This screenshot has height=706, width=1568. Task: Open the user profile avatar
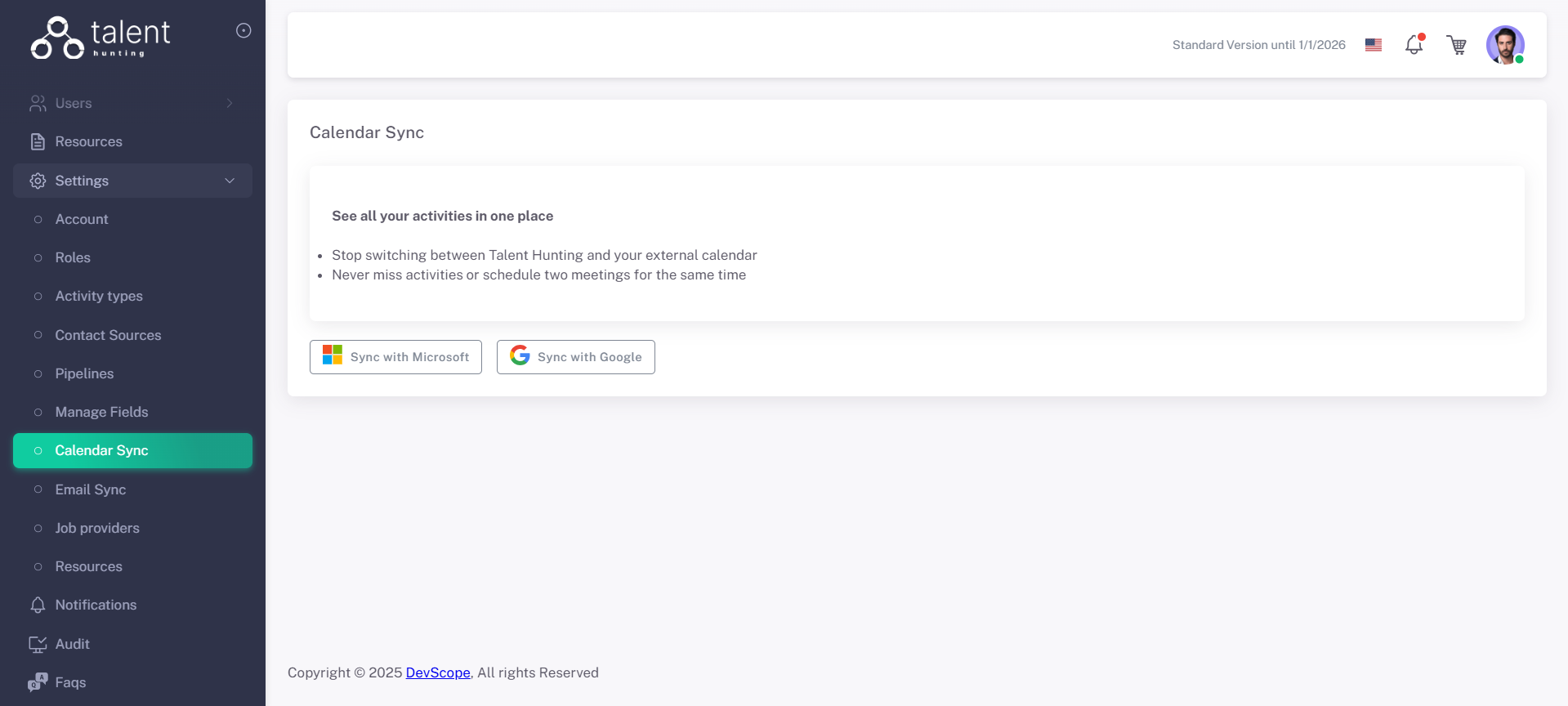[x=1504, y=45]
